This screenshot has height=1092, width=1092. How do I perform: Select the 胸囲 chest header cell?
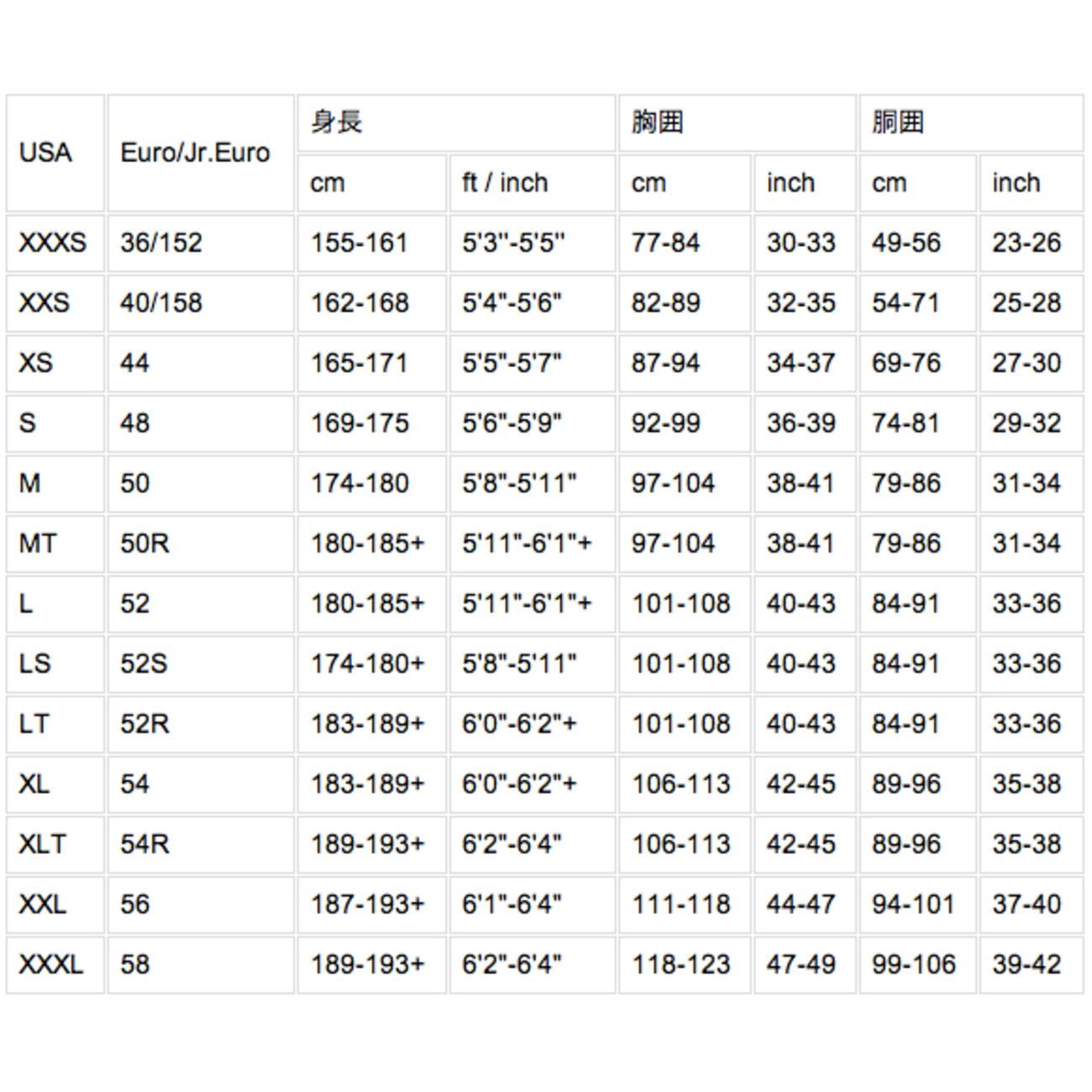(657, 123)
